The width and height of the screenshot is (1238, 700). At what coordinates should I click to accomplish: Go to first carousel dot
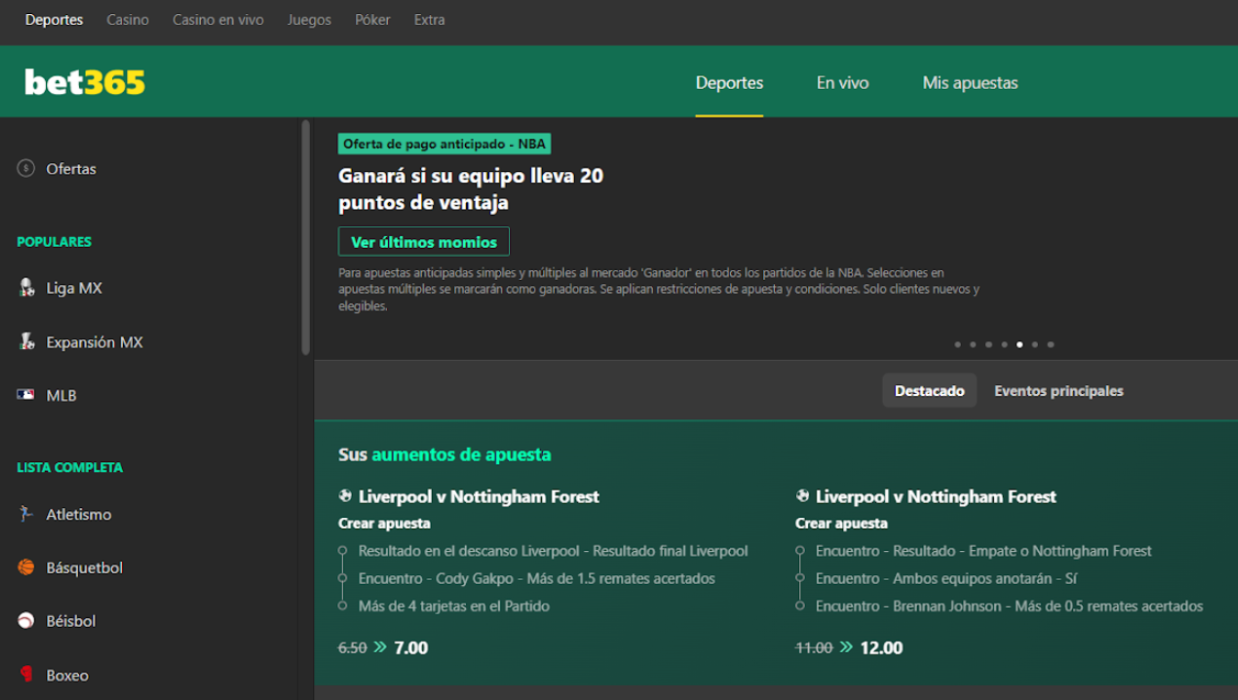pyautogui.click(x=957, y=344)
